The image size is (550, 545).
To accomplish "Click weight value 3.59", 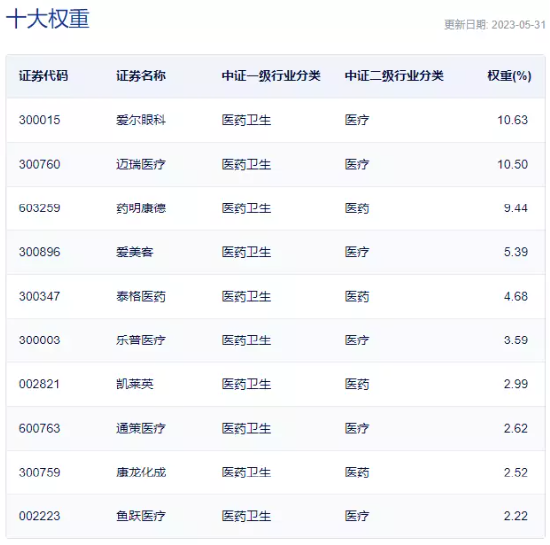I will tap(516, 340).
